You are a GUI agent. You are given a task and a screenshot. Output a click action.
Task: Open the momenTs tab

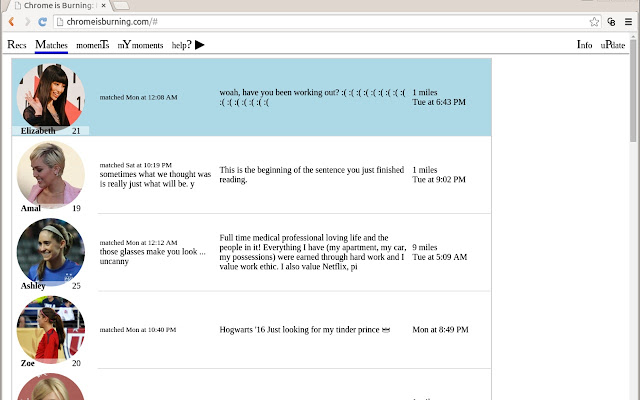click(x=93, y=45)
